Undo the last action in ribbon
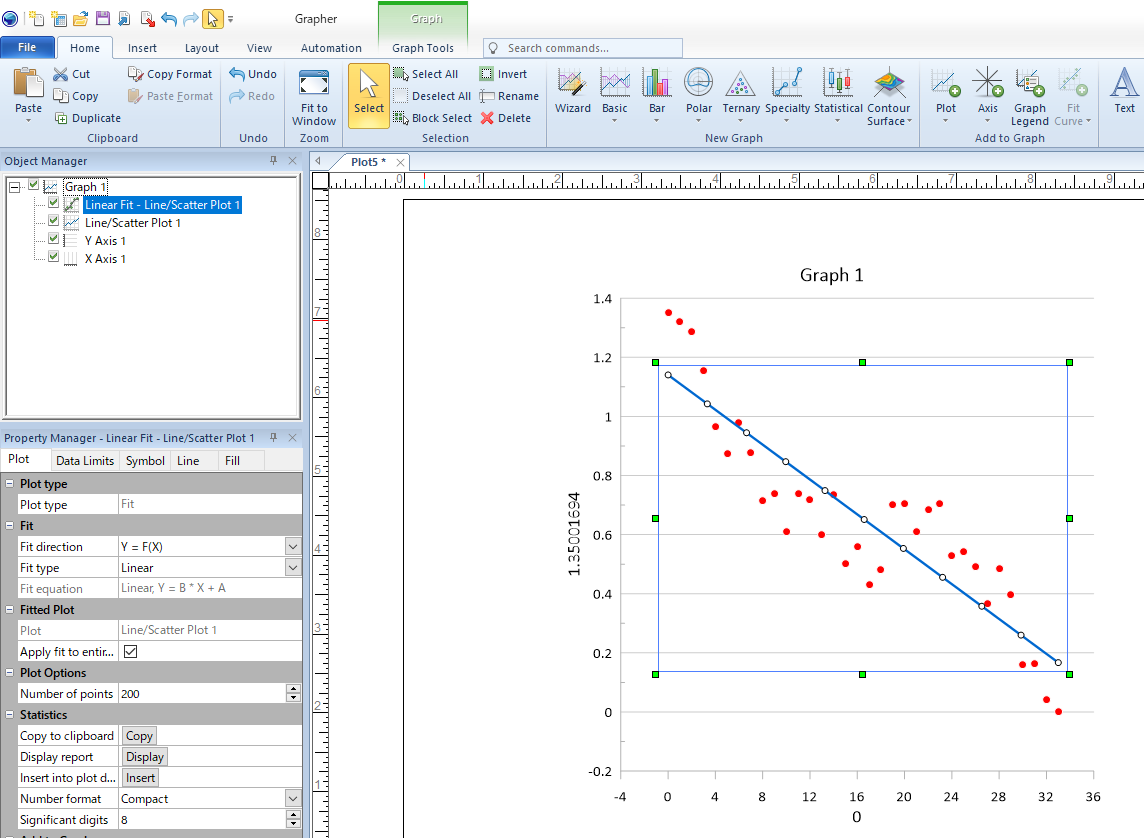Screen dimensions: 1144x838 pyautogui.click(x=252, y=74)
